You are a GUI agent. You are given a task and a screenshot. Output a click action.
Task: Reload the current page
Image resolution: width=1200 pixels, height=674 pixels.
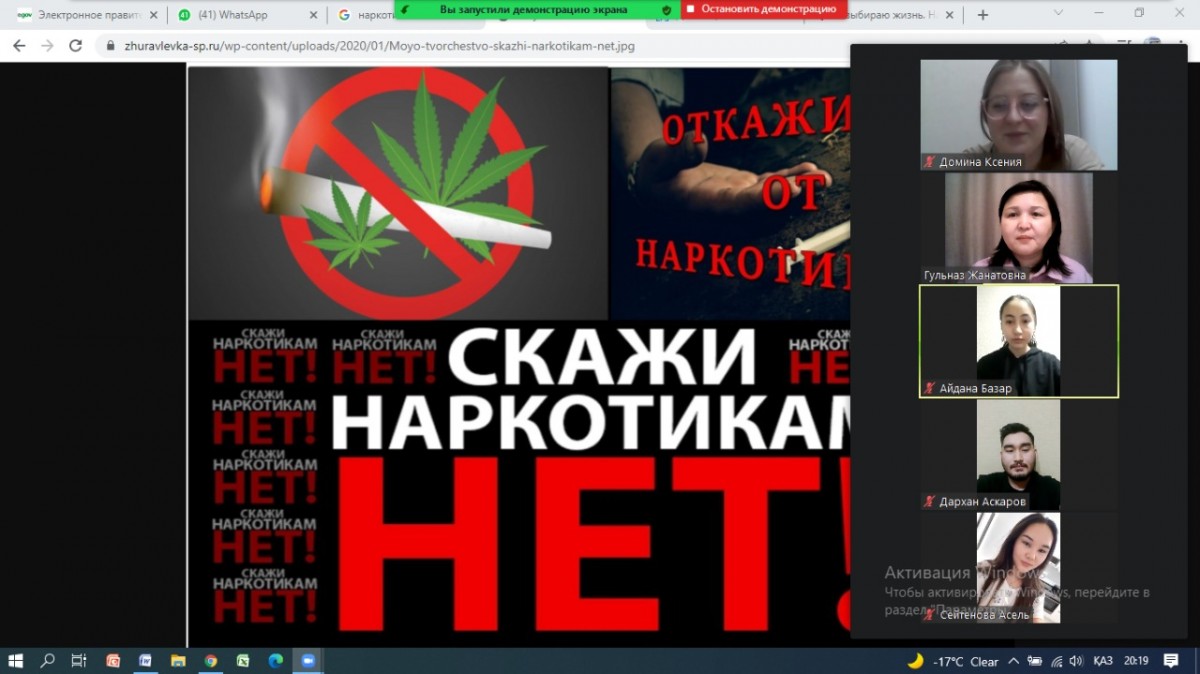click(x=75, y=46)
